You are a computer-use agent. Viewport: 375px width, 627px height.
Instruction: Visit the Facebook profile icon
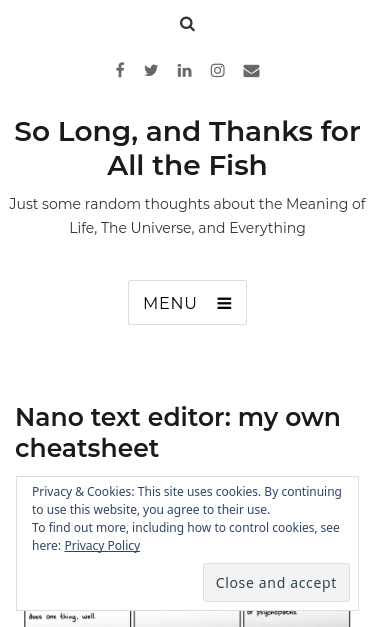tap(120, 70)
